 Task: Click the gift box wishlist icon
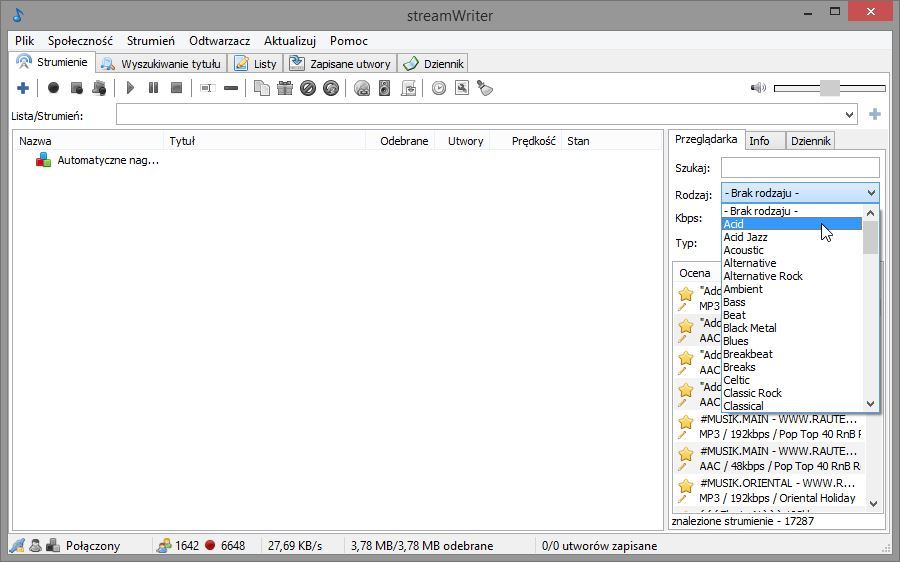[x=285, y=88]
